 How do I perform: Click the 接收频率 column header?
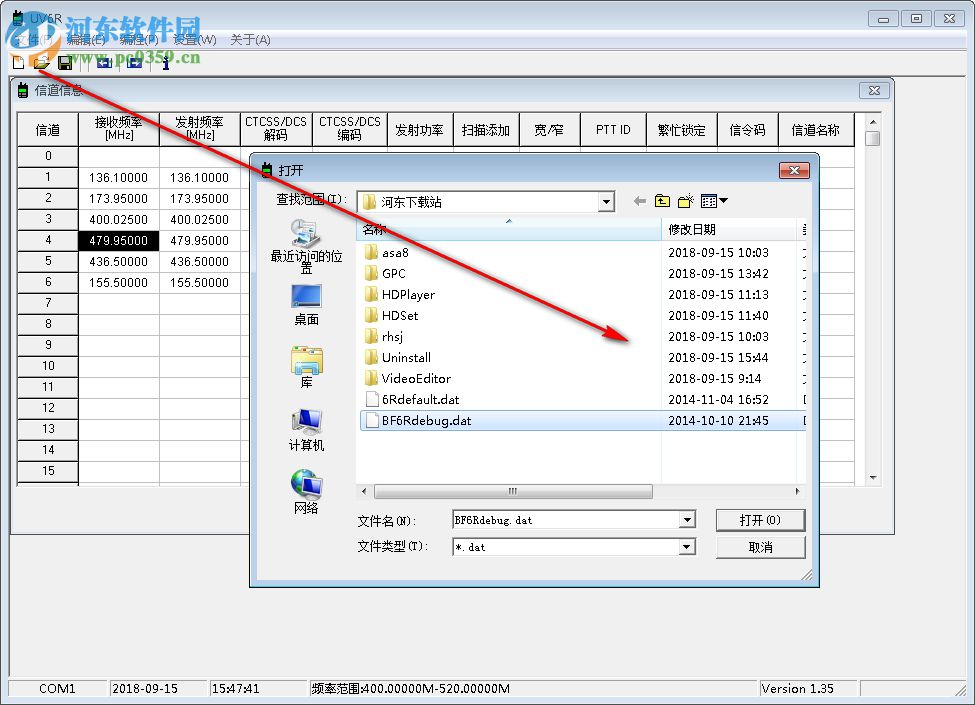coord(119,129)
